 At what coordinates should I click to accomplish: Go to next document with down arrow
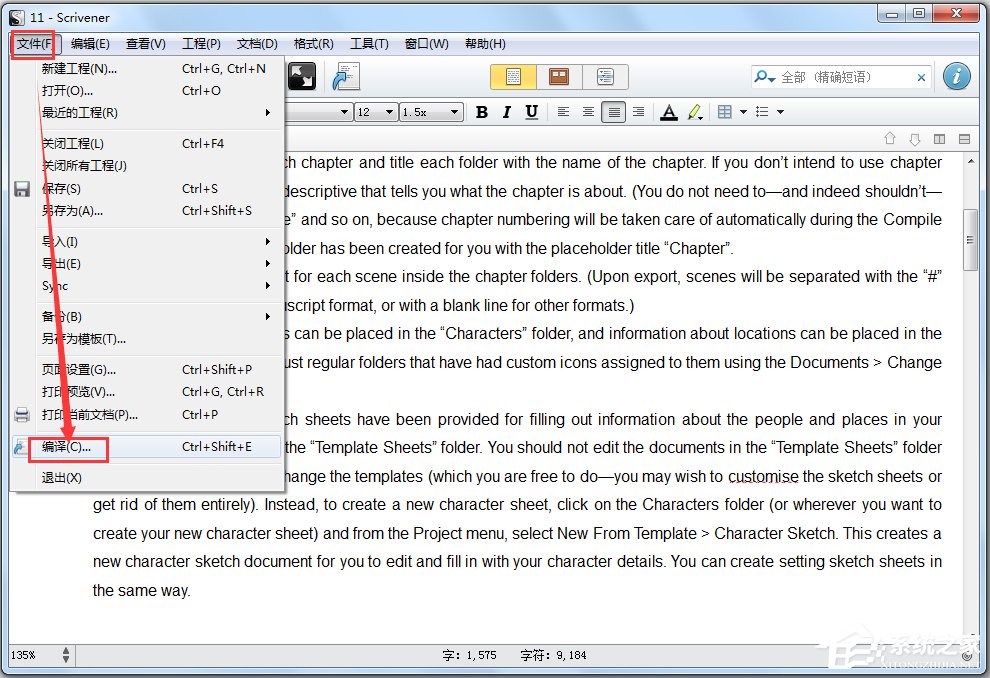tap(914, 138)
